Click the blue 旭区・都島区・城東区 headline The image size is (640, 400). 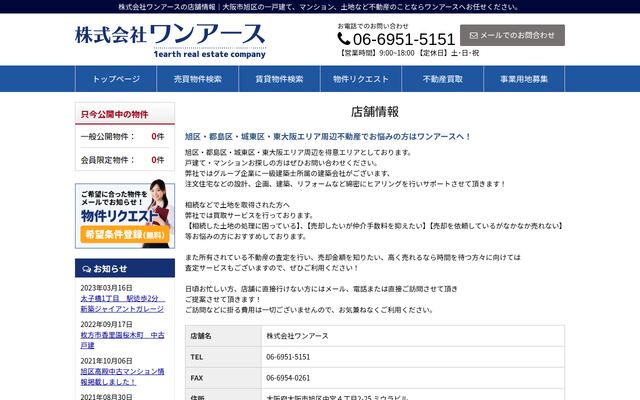coord(327,136)
